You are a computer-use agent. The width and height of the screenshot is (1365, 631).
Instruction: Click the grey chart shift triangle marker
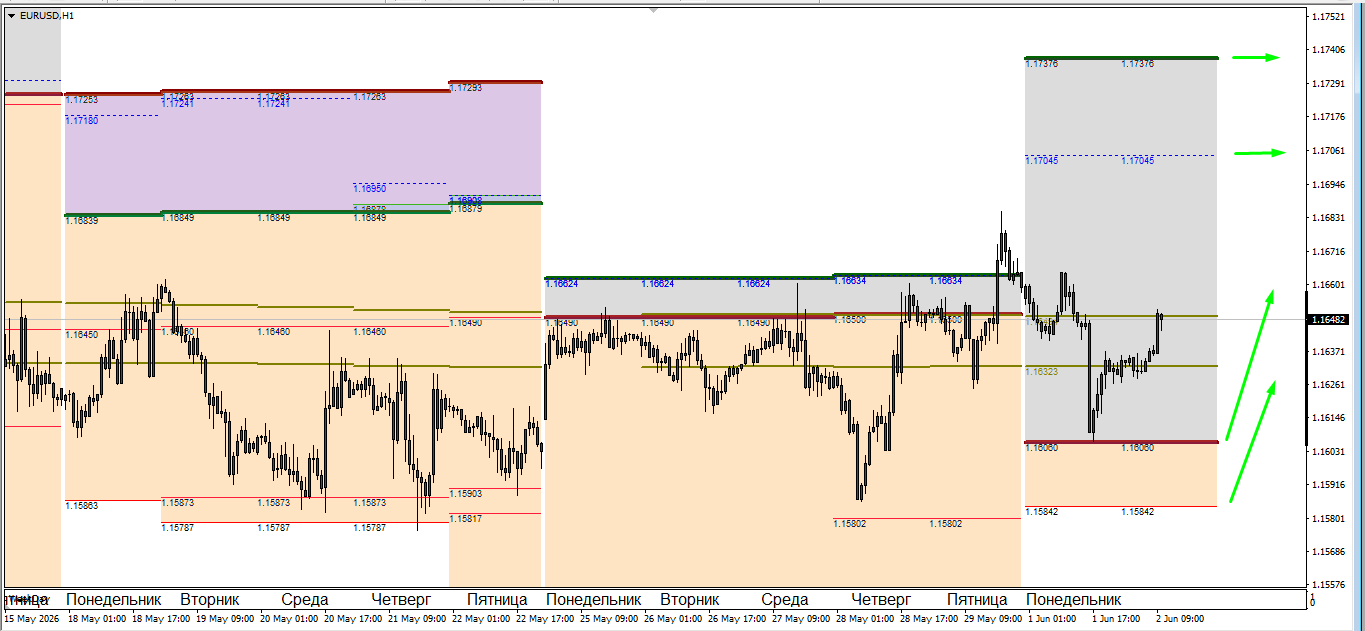(653, 10)
